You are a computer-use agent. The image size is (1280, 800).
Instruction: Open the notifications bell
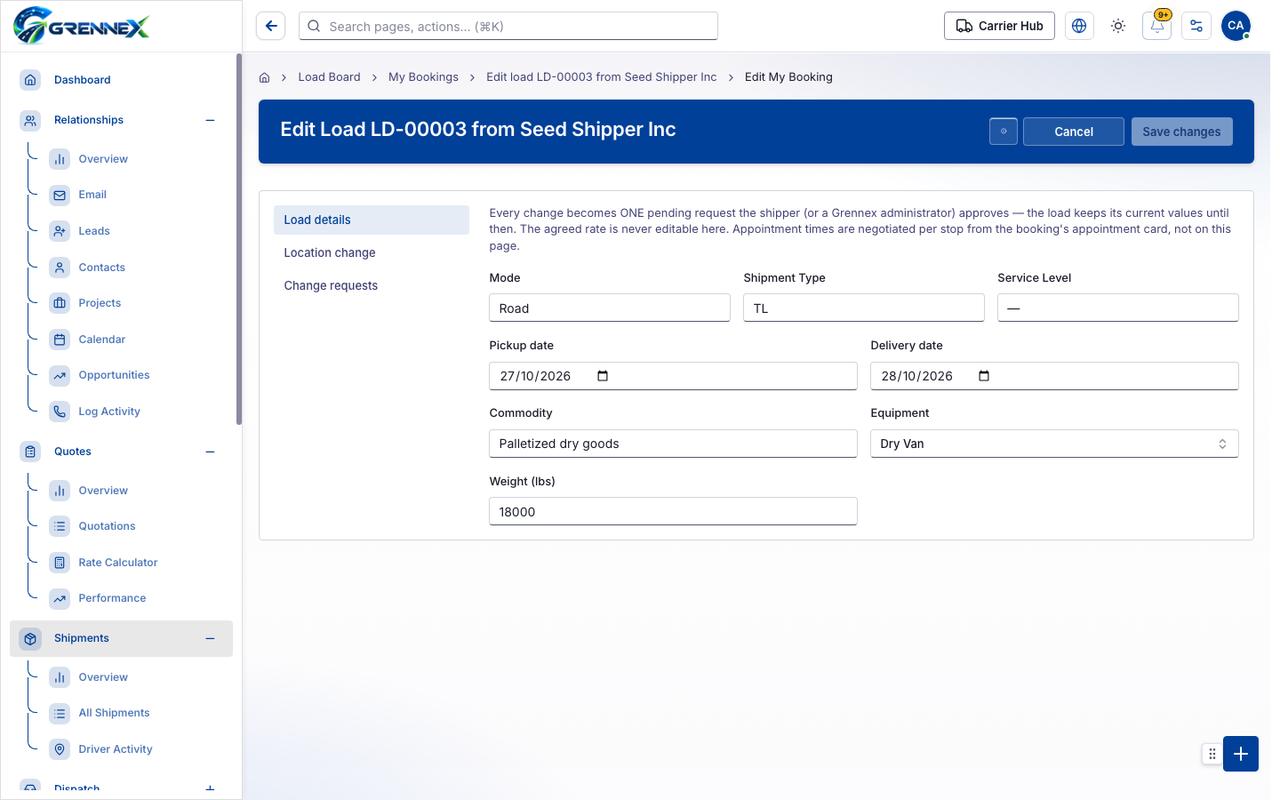(x=1157, y=26)
